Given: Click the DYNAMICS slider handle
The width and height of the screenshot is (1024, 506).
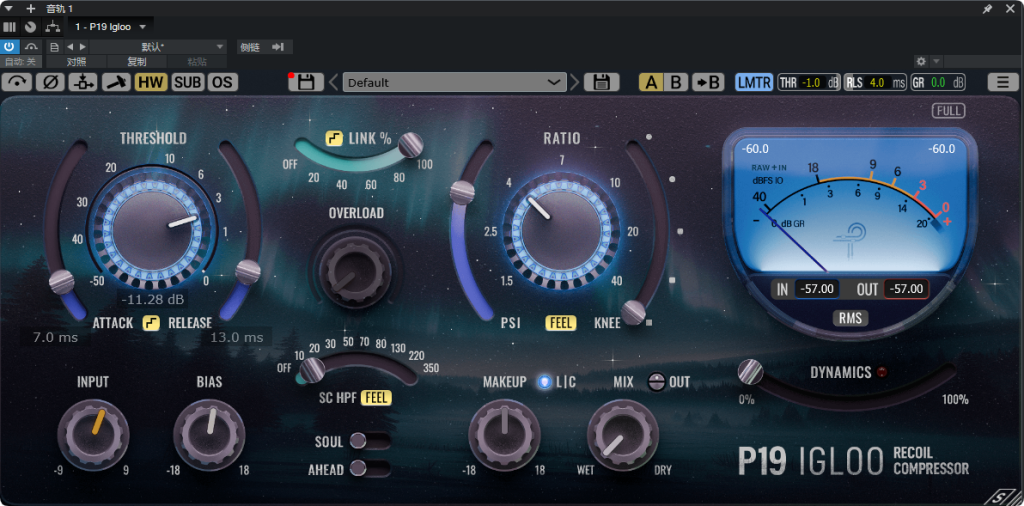Looking at the screenshot, I should (750, 372).
